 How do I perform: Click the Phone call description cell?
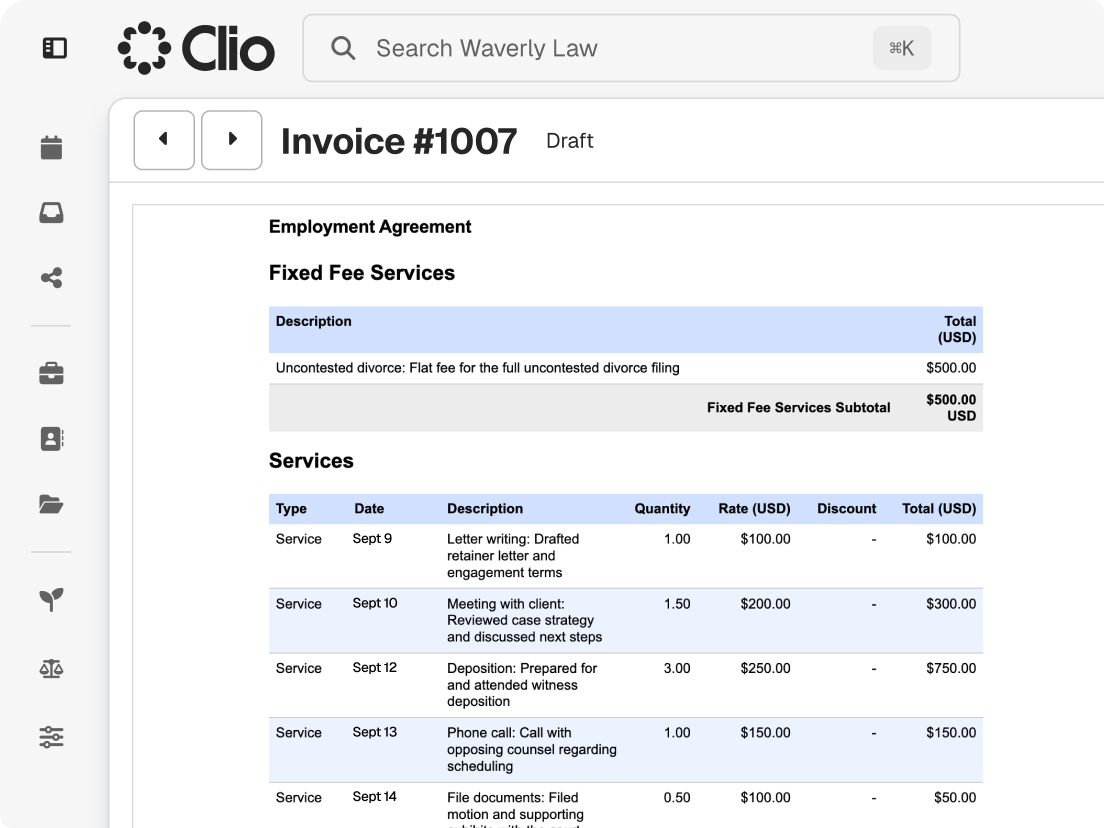coord(532,749)
